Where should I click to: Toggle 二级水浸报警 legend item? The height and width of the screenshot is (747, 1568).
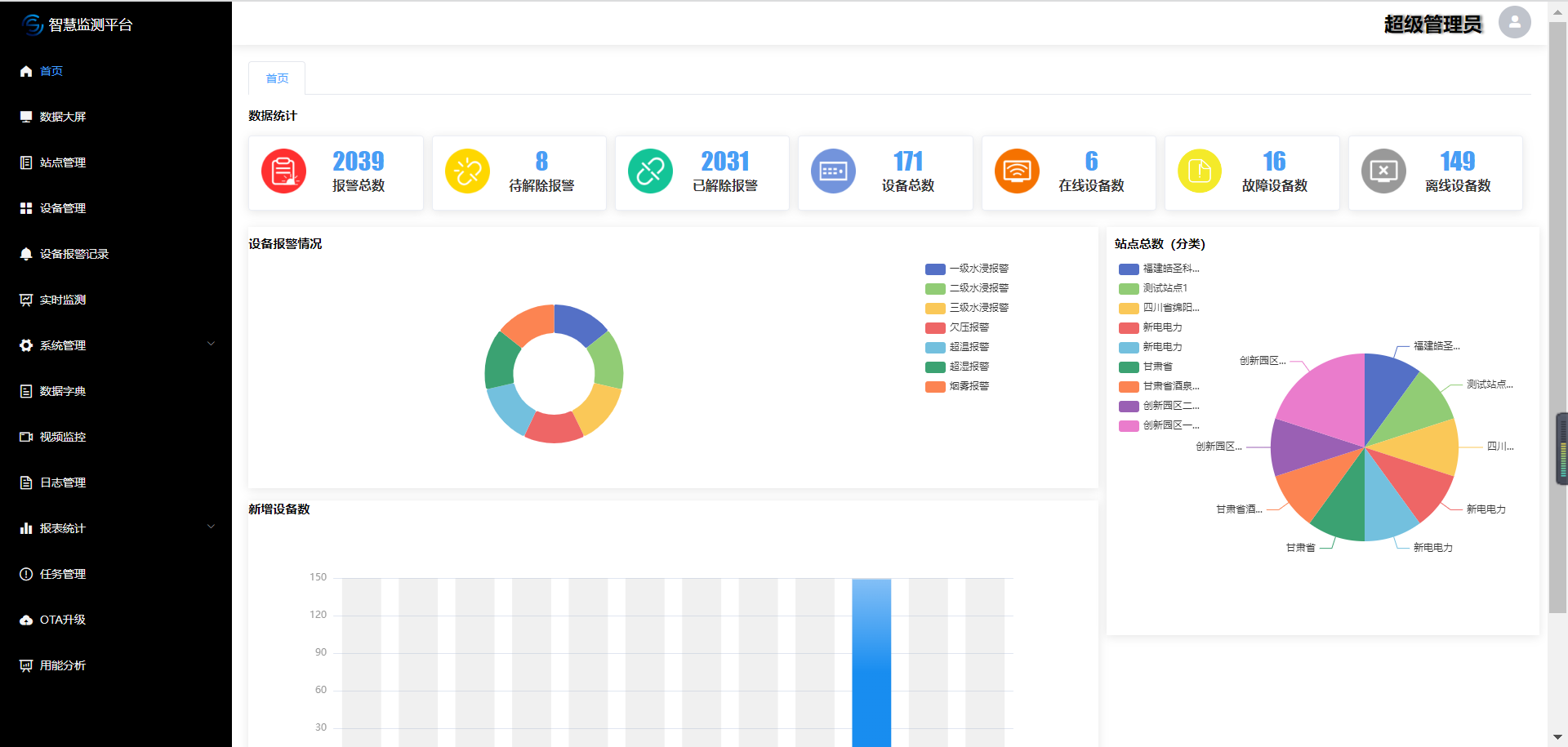tap(967, 288)
